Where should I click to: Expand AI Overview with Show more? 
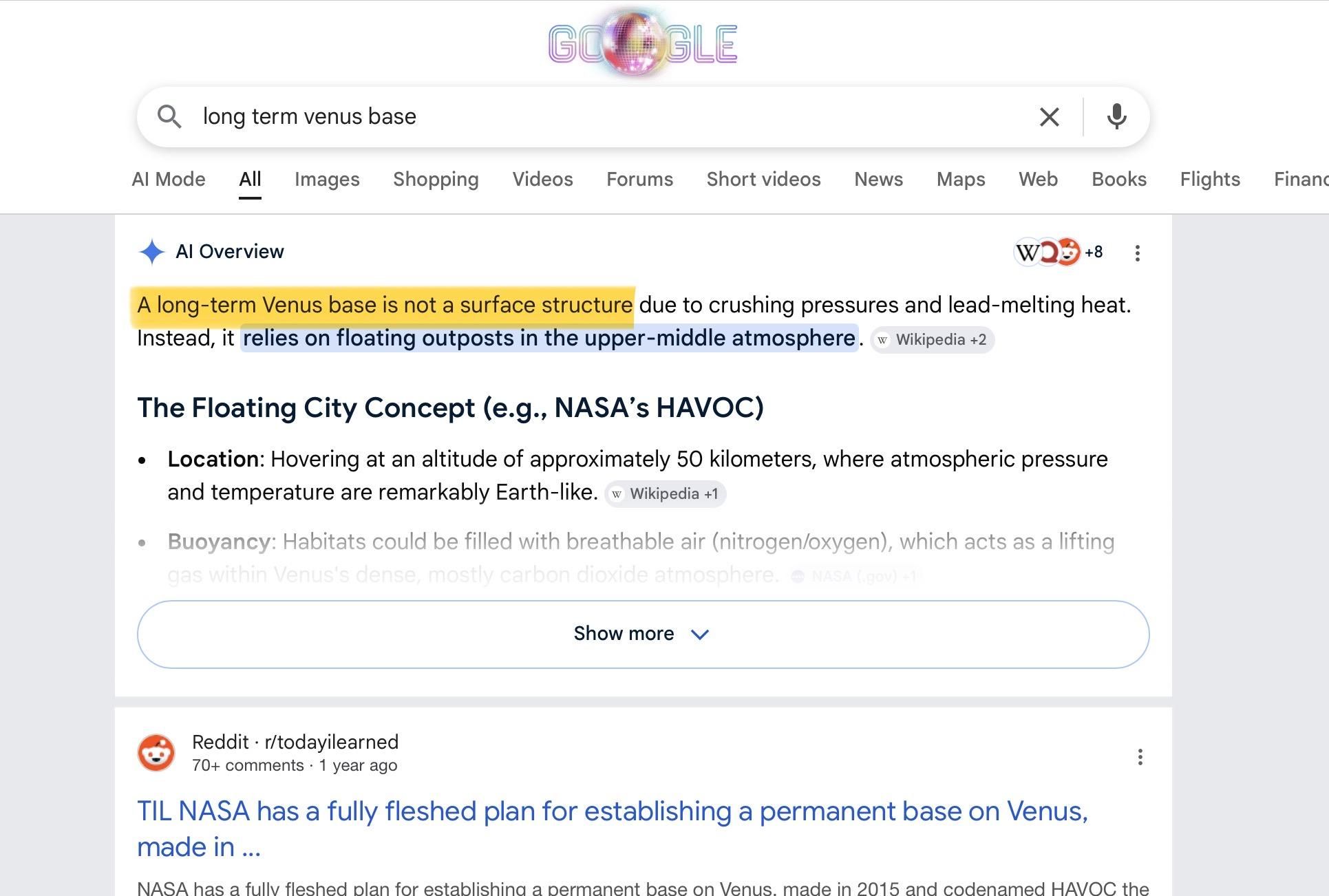(x=643, y=634)
